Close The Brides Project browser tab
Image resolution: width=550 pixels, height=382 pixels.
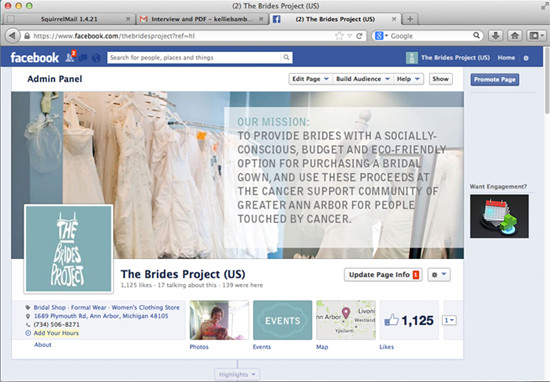click(394, 19)
